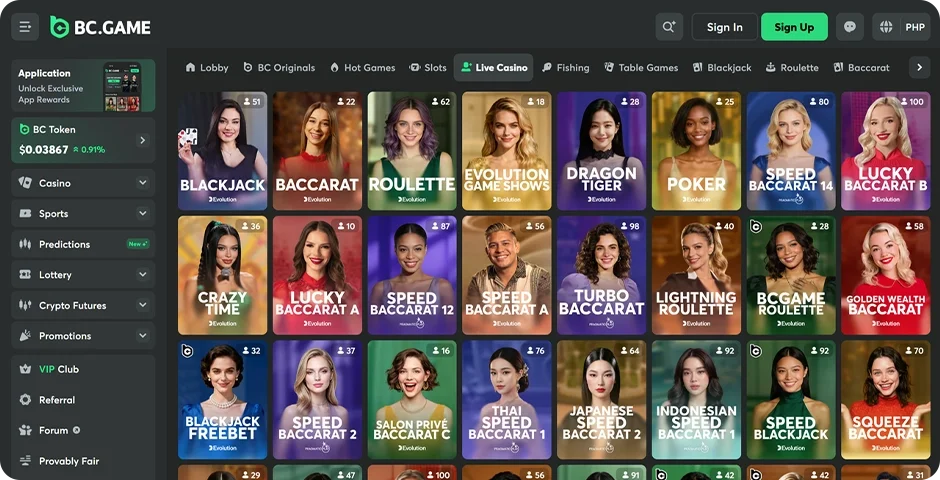Open the Baccarat category tab
Screen dimensions: 940x480
click(x=862, y=67)
